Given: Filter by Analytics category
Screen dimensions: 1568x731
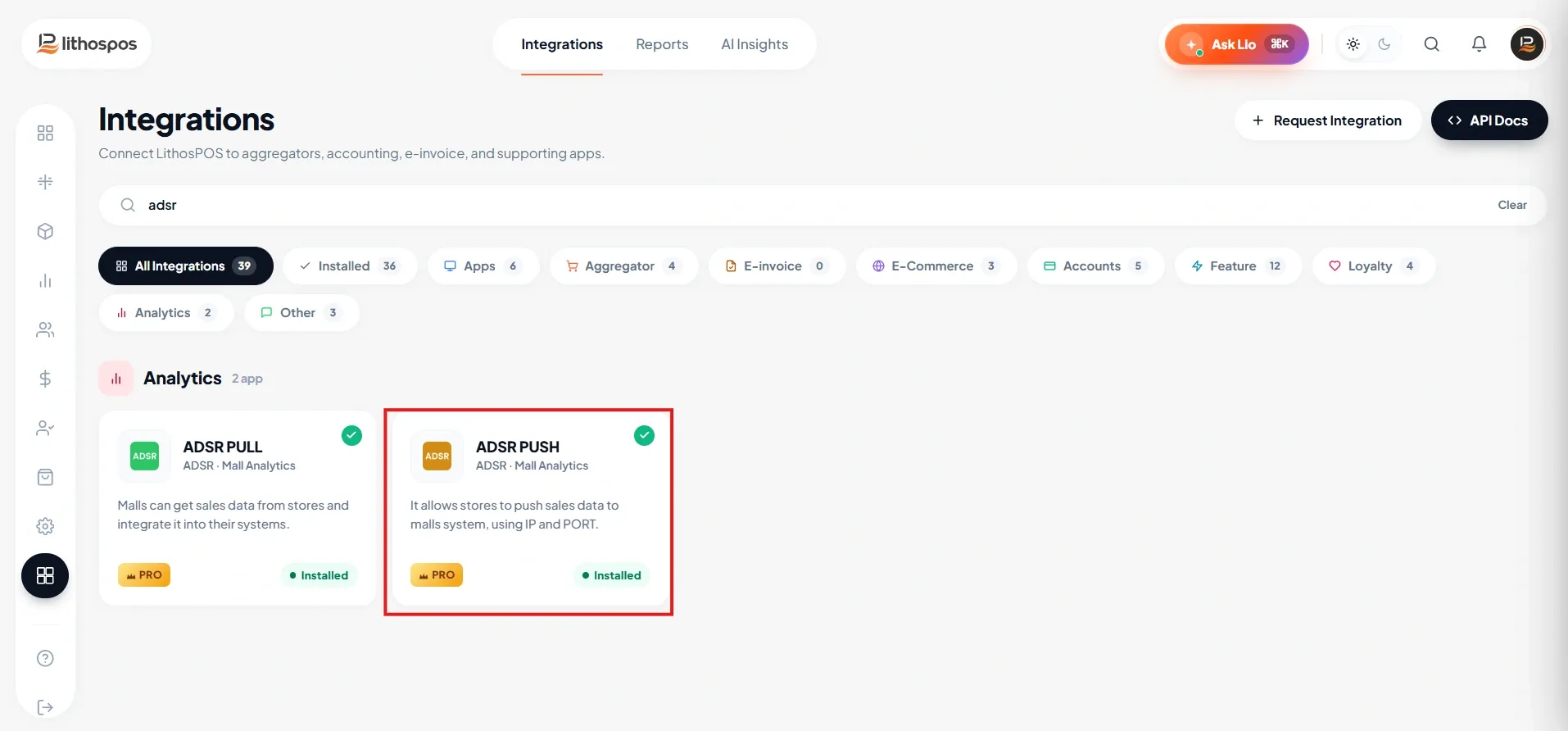Looking at the screenshot, I should pyautogui.click(x=166, y=312).
